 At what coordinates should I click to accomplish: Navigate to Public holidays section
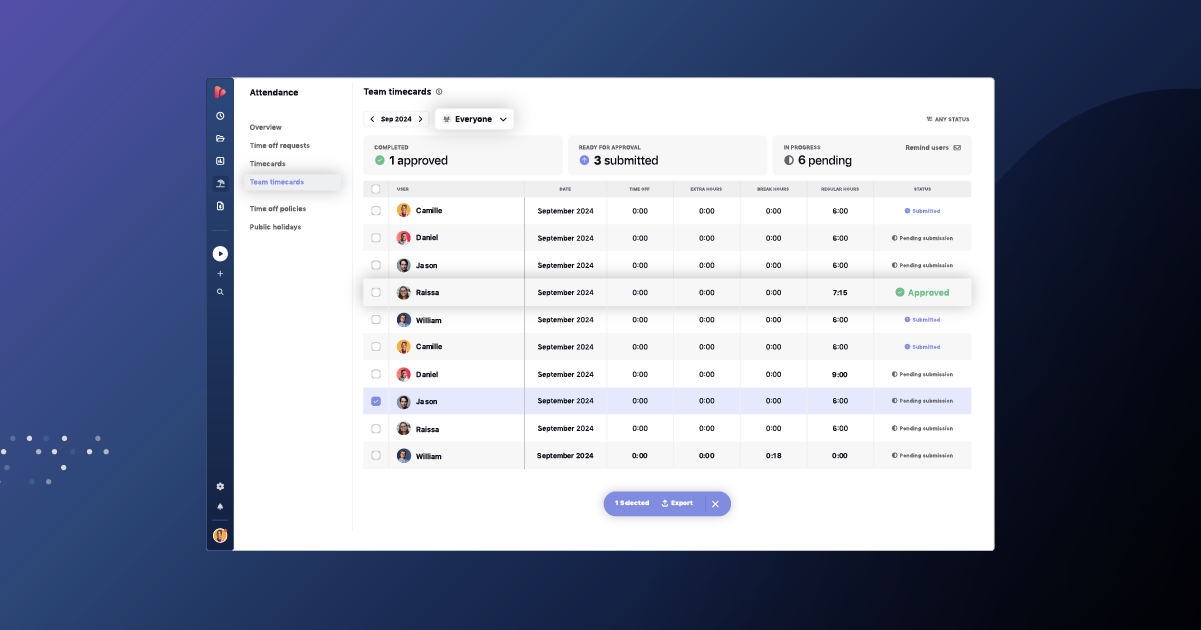click(x=275, y=227)
